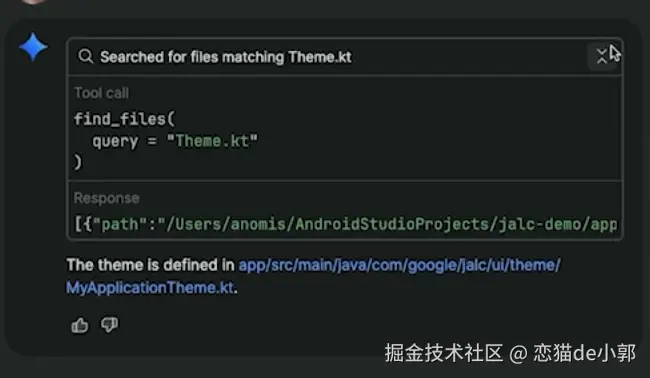Click the 'Tool call' section label
The width and height of the screenshot is (650, 378).
click(x=101, y=93)
